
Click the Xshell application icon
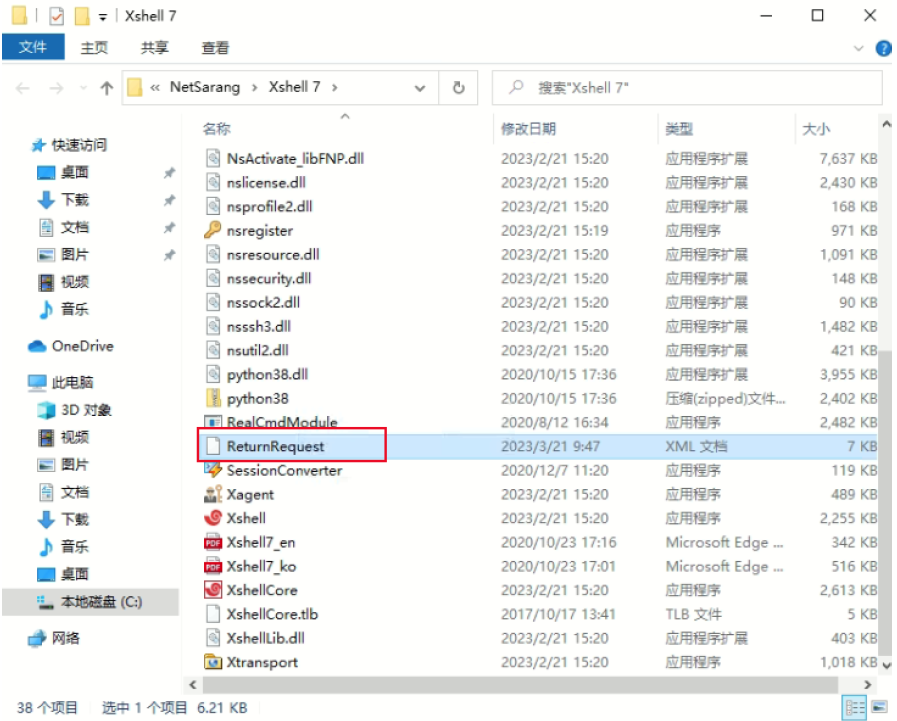pos(212,518)
